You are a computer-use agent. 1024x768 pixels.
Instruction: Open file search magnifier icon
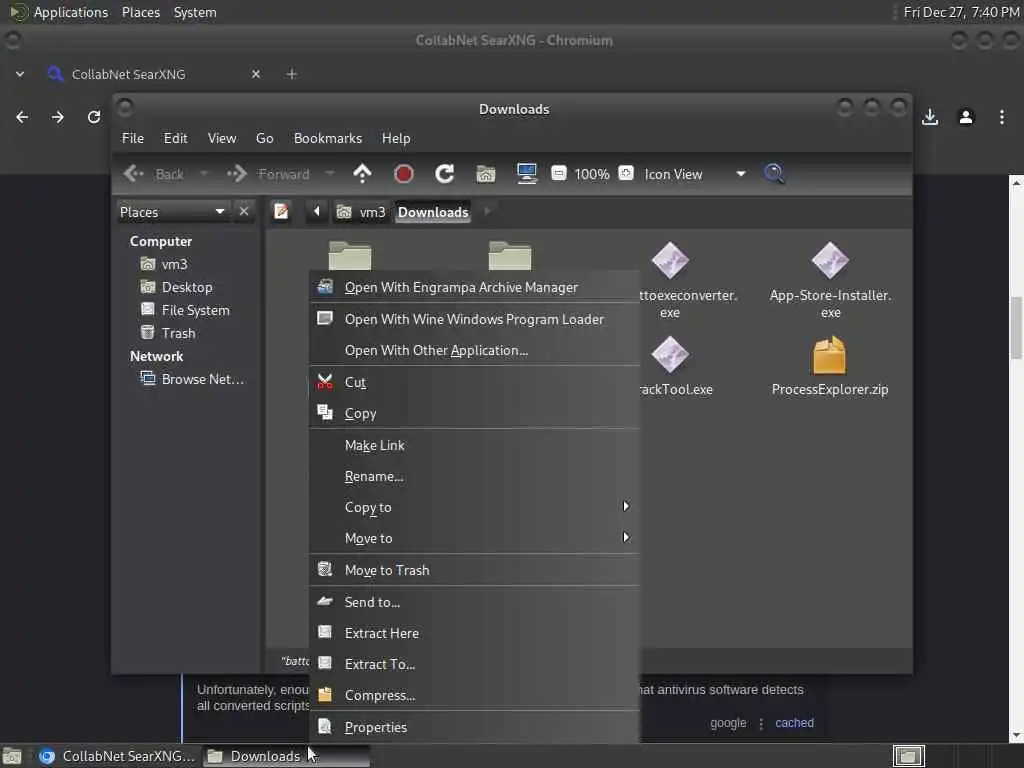point(774,174)
